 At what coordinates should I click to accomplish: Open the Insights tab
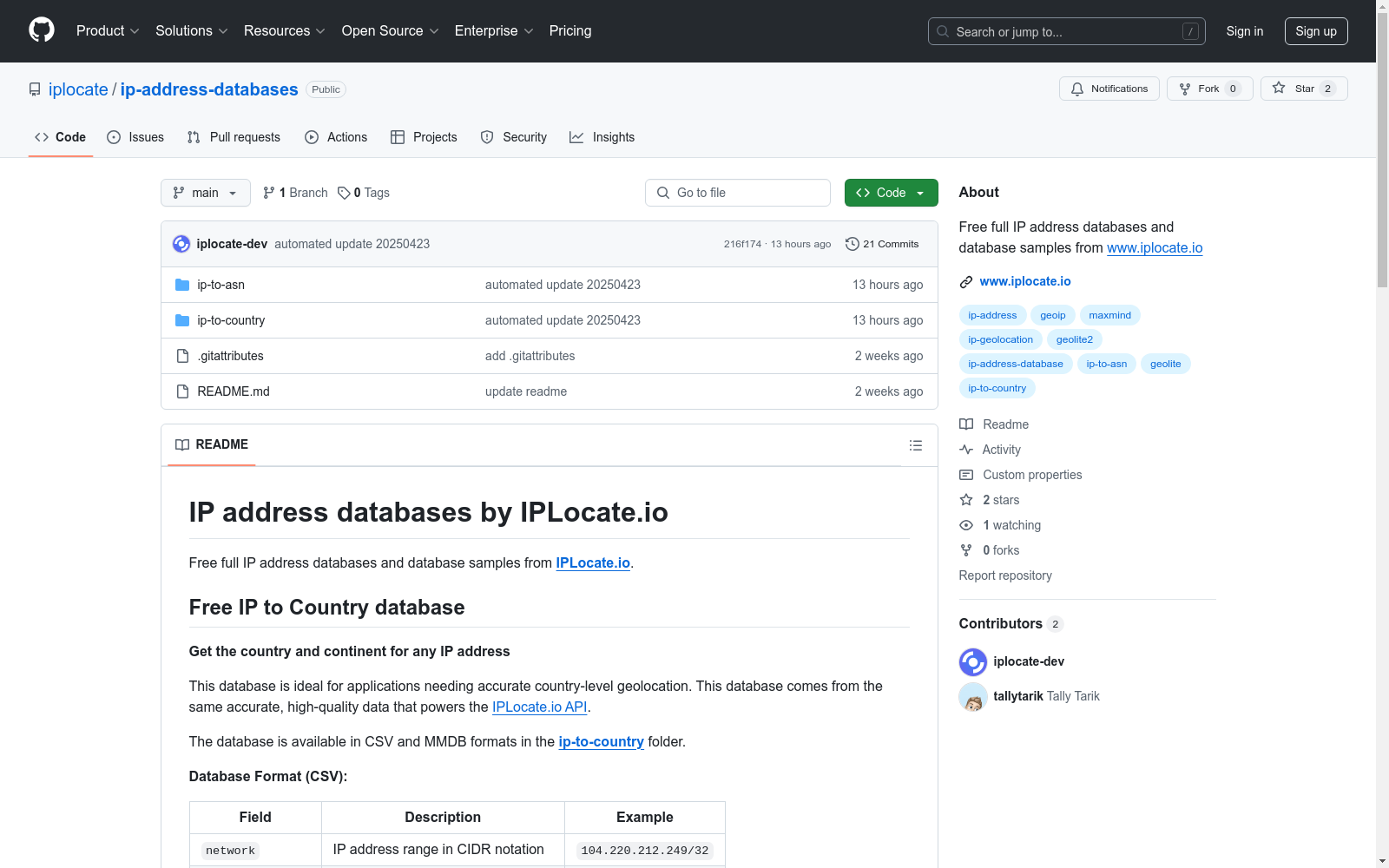click(602, 137)
